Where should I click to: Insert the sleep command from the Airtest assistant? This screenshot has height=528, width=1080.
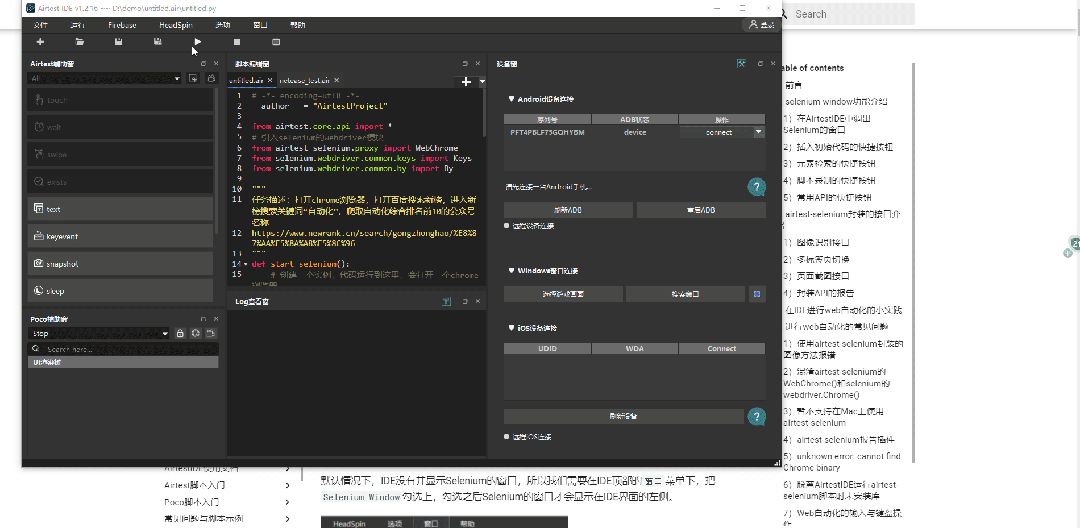[121, 291]
